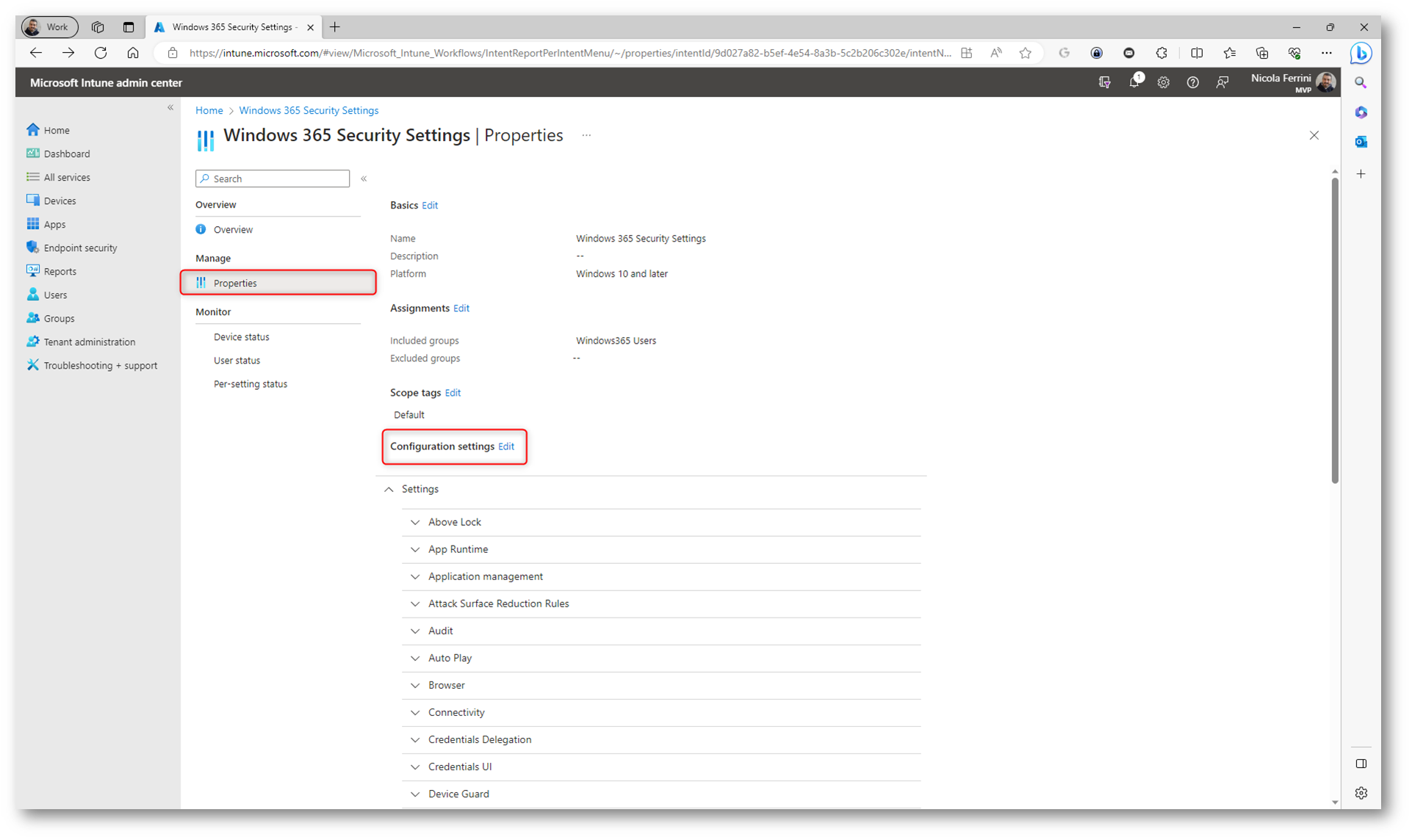Click Edit next to Assignments
Image resolution: width=1412 pixels, height=840 pixels.
461,308
